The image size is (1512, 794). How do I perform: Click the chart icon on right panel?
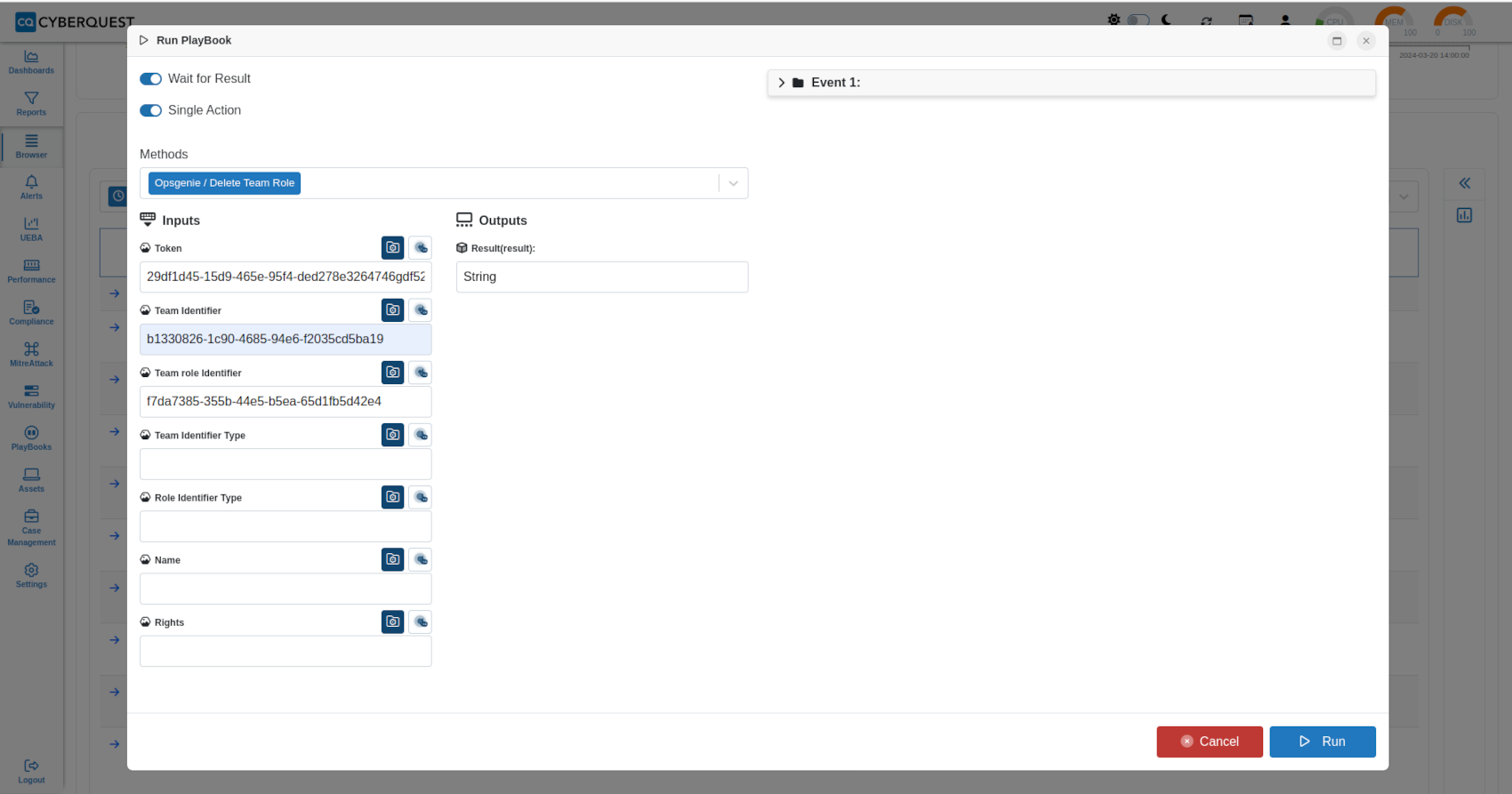[1464, 215]
